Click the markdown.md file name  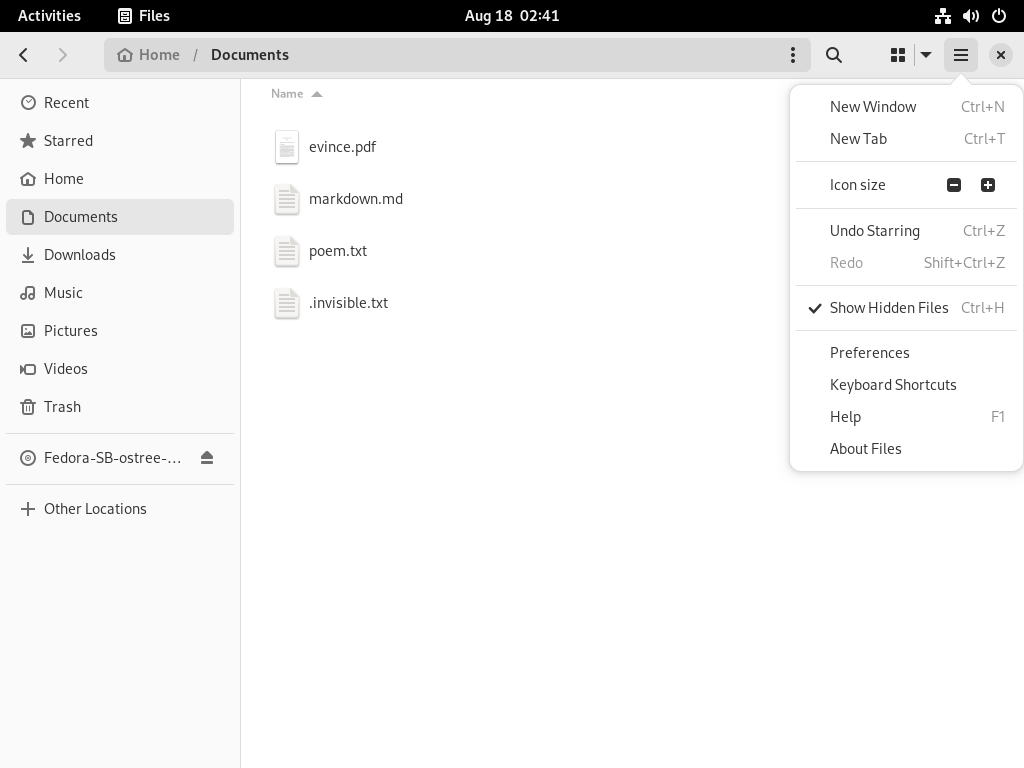pos(356,199)
